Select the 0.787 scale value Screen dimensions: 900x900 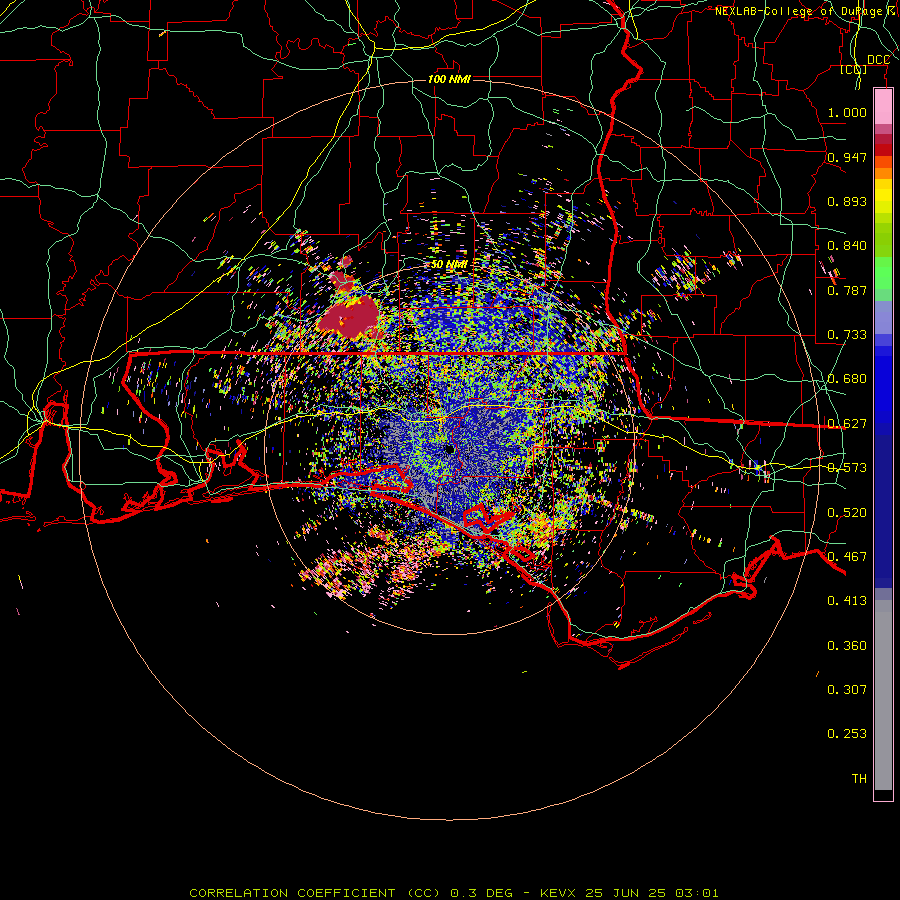pos(847,290)
